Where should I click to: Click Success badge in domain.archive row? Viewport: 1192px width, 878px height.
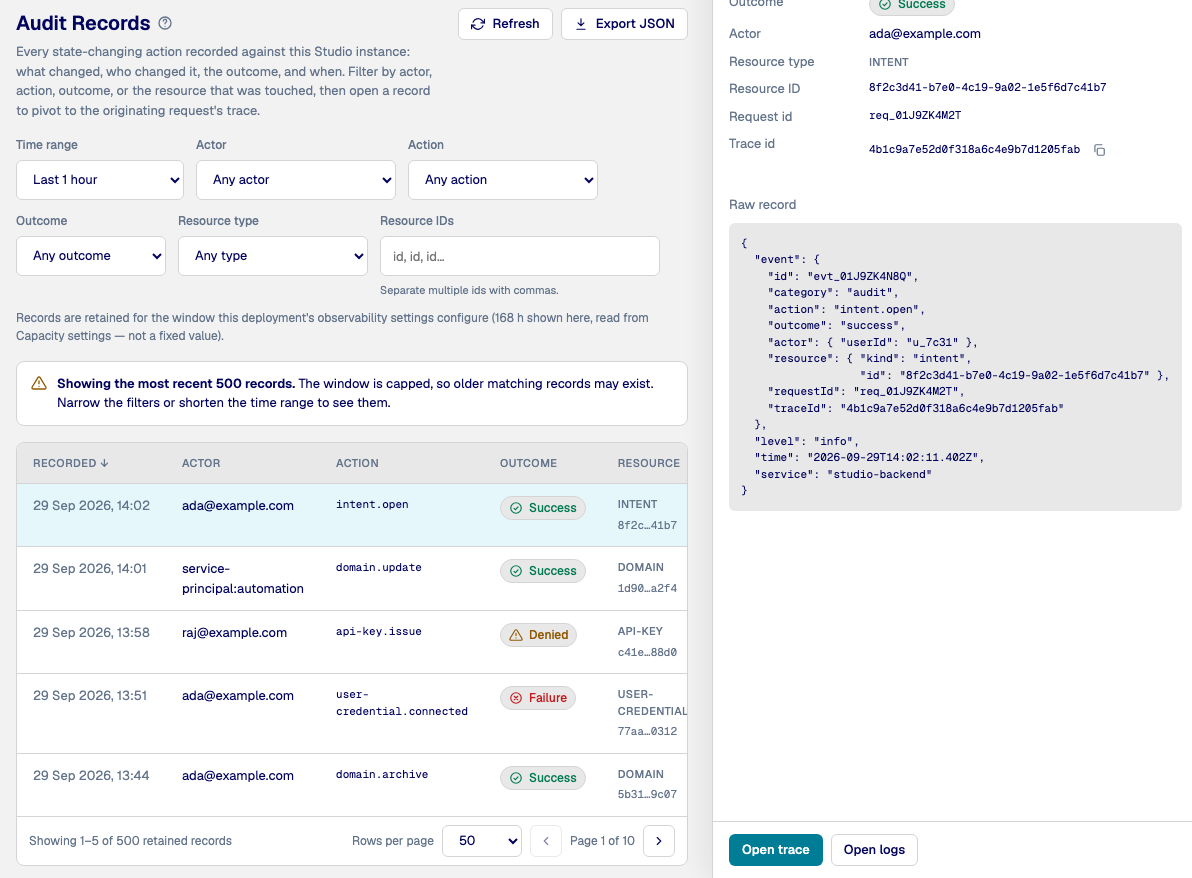pyautogui.click(x=543, y=778)
